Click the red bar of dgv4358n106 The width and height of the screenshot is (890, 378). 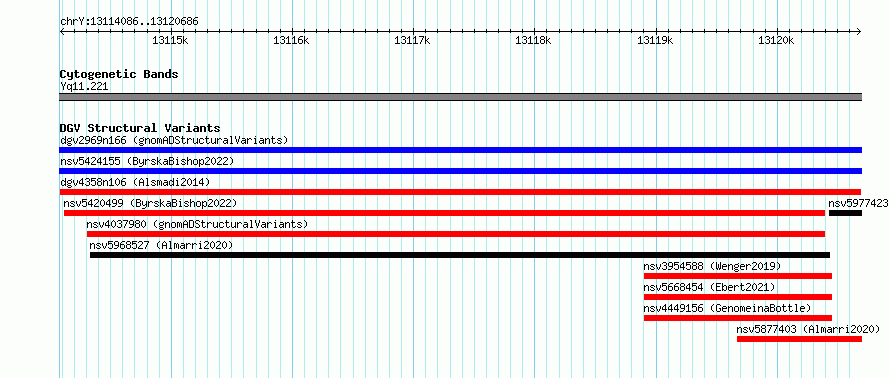460,192
